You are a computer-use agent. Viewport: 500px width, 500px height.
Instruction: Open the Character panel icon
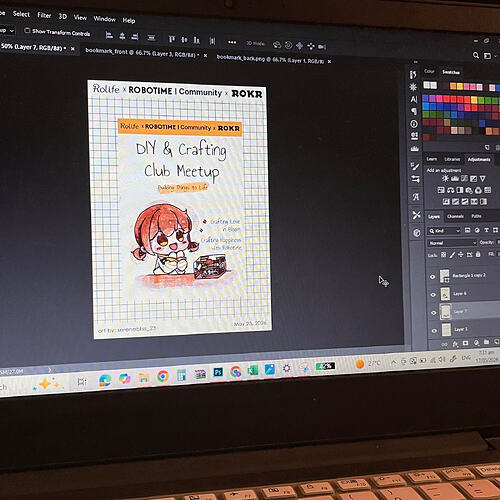pos(414,99)
